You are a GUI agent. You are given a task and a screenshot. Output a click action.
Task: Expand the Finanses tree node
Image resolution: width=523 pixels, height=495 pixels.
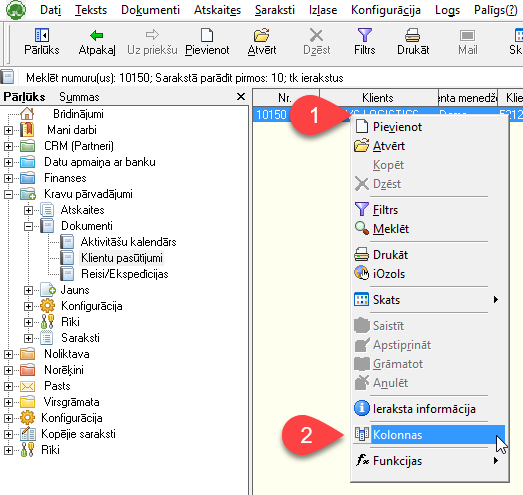[8, 178]
